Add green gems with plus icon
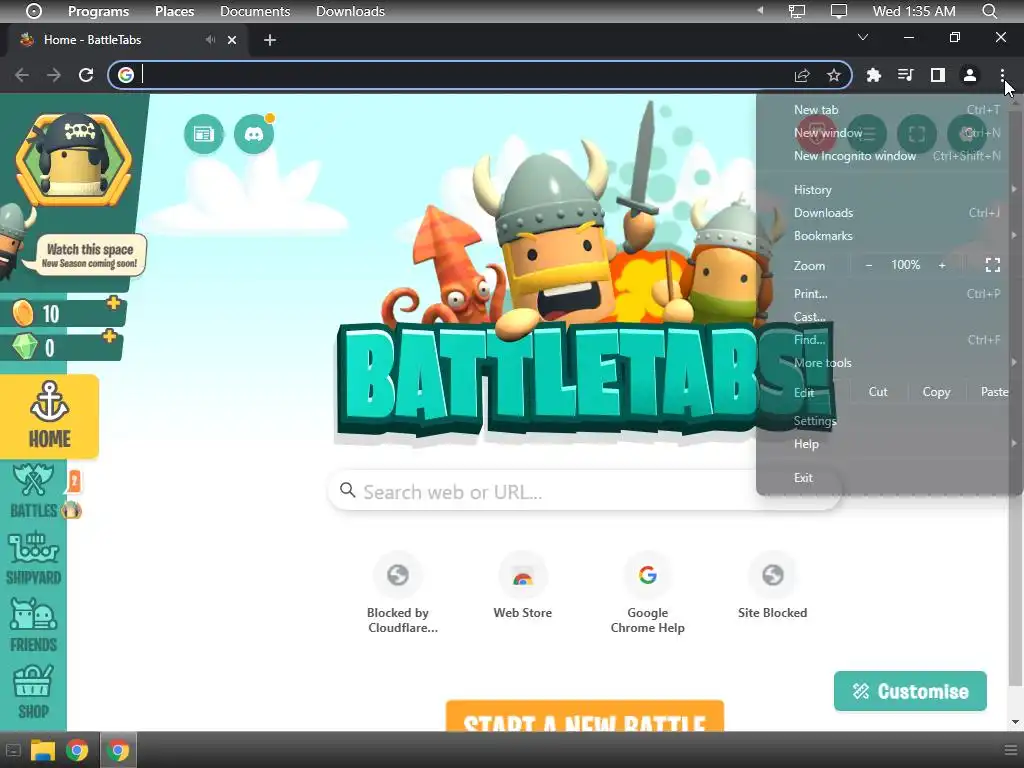1024x768 pixels. (x=109, y=337)
